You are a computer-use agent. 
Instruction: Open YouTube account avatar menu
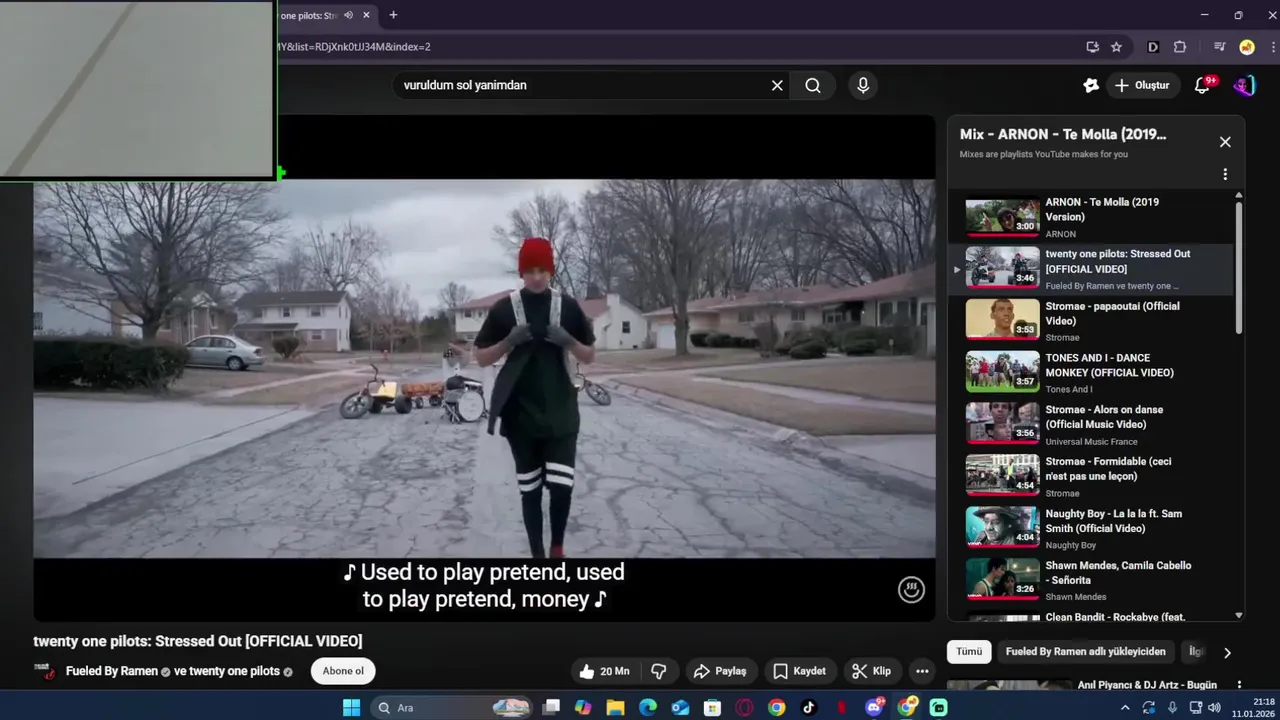1244,85
